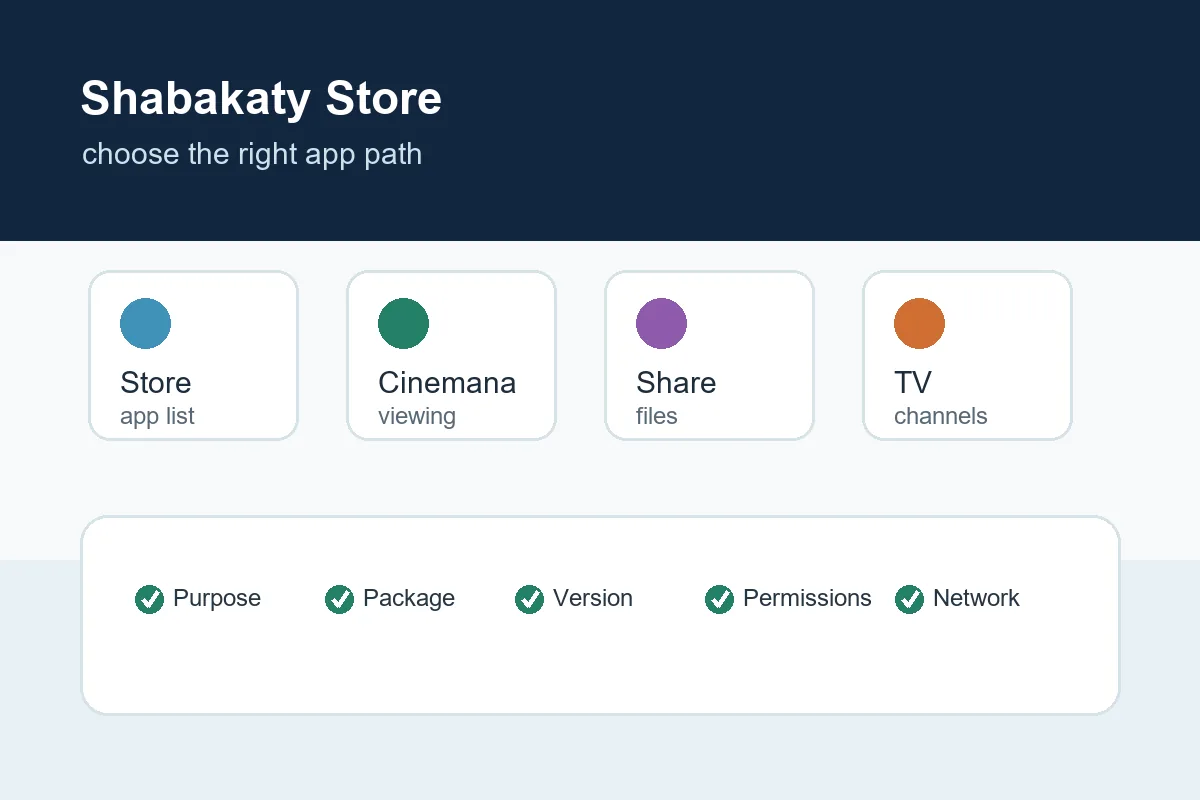Click the green Cinemana circle icon
The height and width of the screenshot is (800, 1200).
[x=404, y=323]
